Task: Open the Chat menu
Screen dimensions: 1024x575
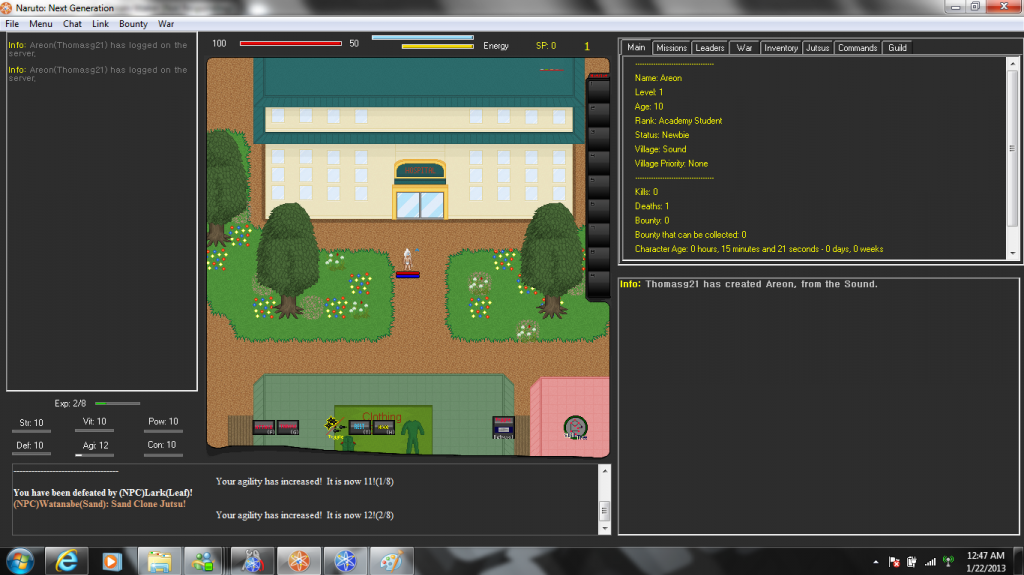Action: pyautogui.click(x=72, y=24)
